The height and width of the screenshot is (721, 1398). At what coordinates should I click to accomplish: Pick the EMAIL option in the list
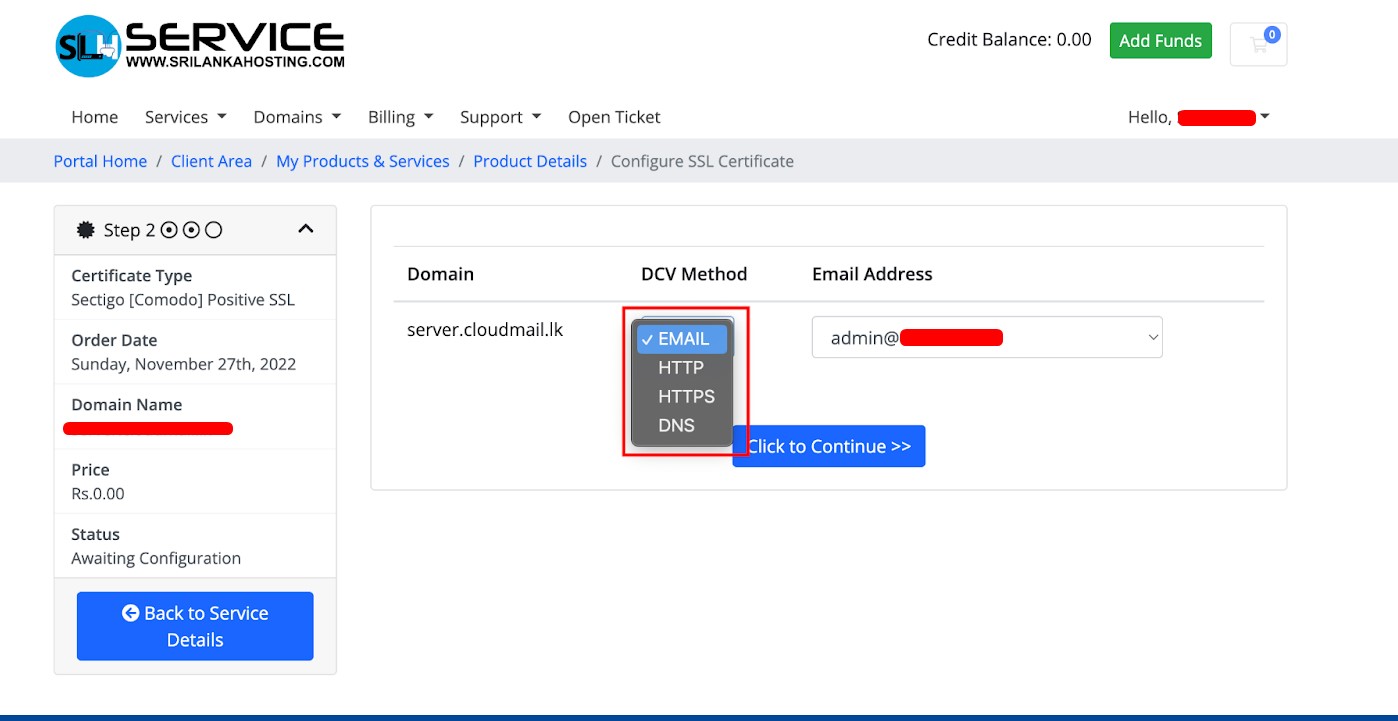coord(683,339)
